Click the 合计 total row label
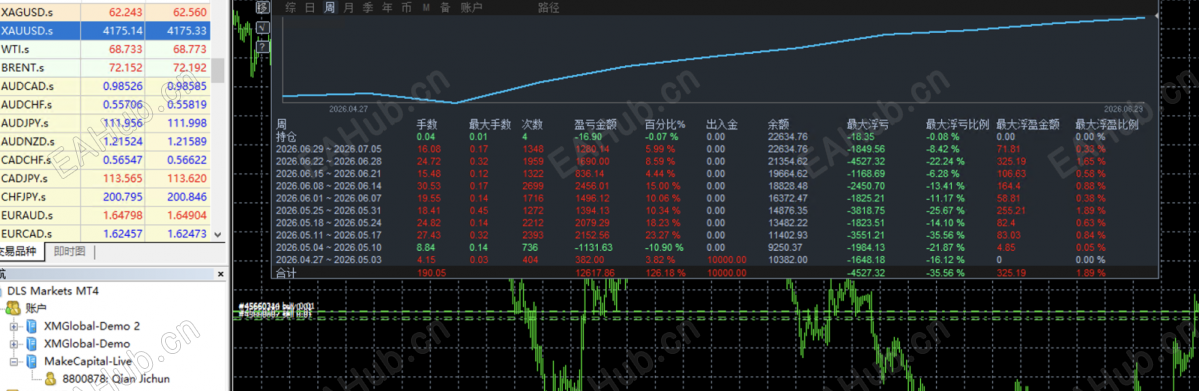The height and width of the screenshot is (391, 1199). coord(287,272)
